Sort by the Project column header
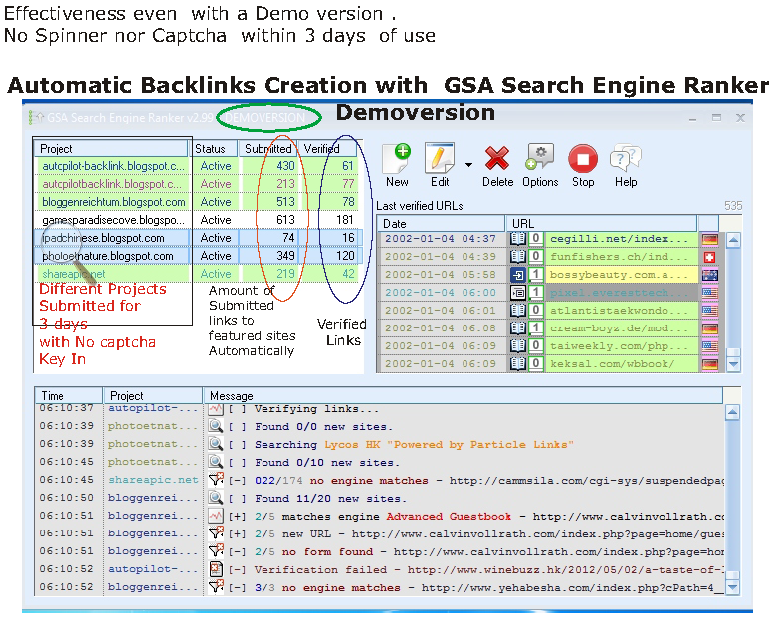 coord(111,149)
